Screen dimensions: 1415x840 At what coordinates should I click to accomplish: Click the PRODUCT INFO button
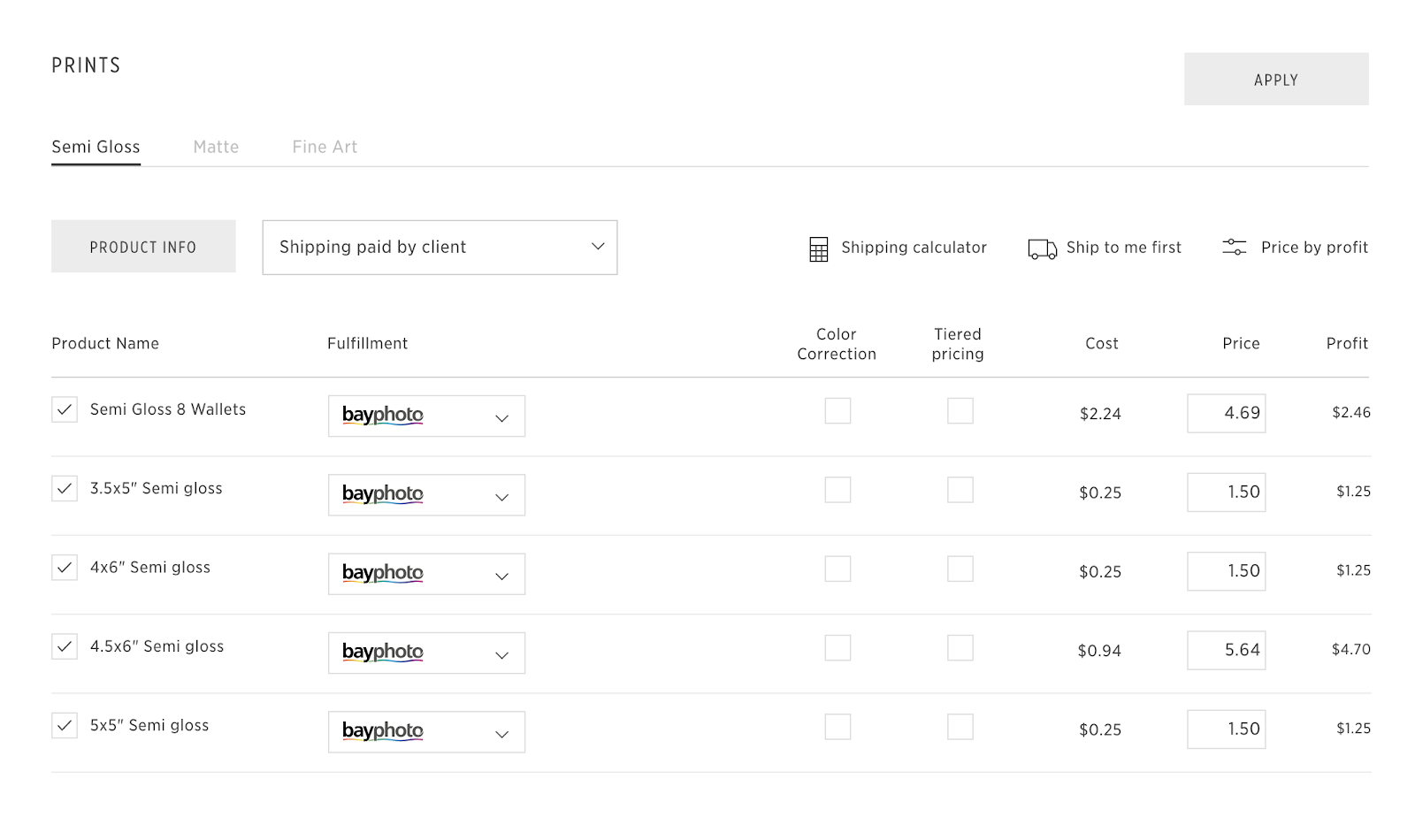[143, 247]
